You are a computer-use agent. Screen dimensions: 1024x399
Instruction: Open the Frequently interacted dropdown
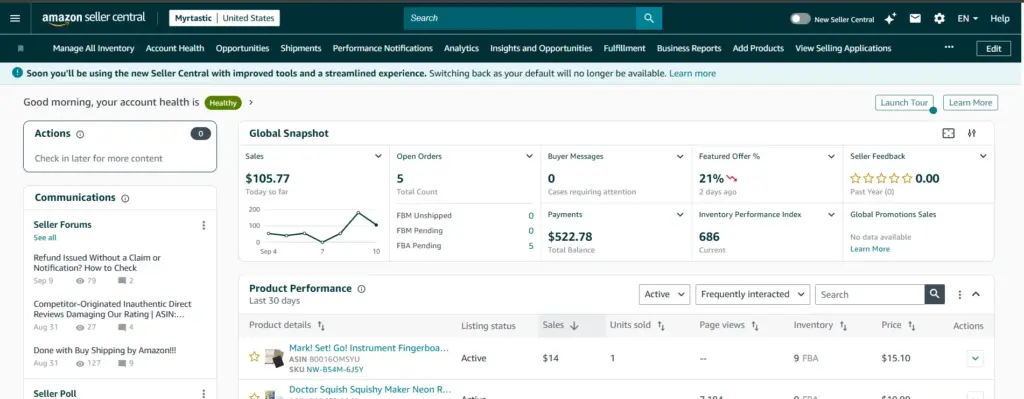click(752, 295)
